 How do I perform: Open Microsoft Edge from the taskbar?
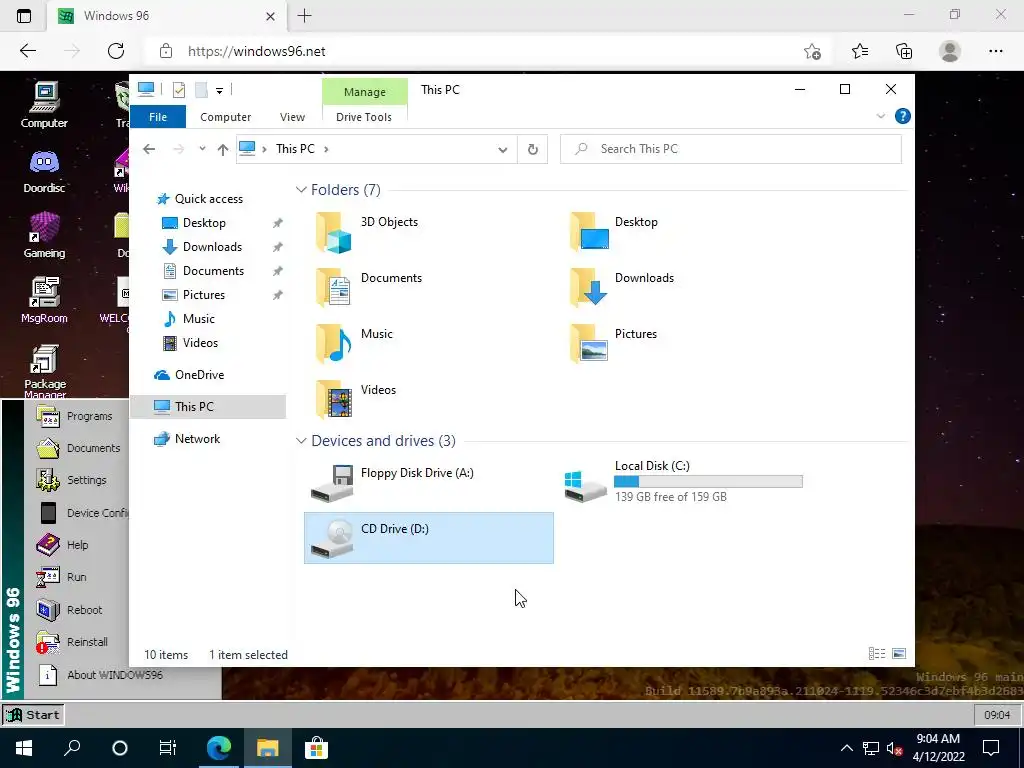coord(219,748)
